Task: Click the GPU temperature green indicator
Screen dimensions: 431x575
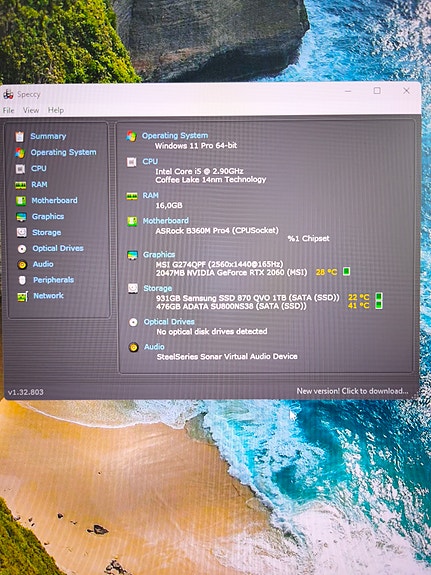Action: tap(346, 271)
